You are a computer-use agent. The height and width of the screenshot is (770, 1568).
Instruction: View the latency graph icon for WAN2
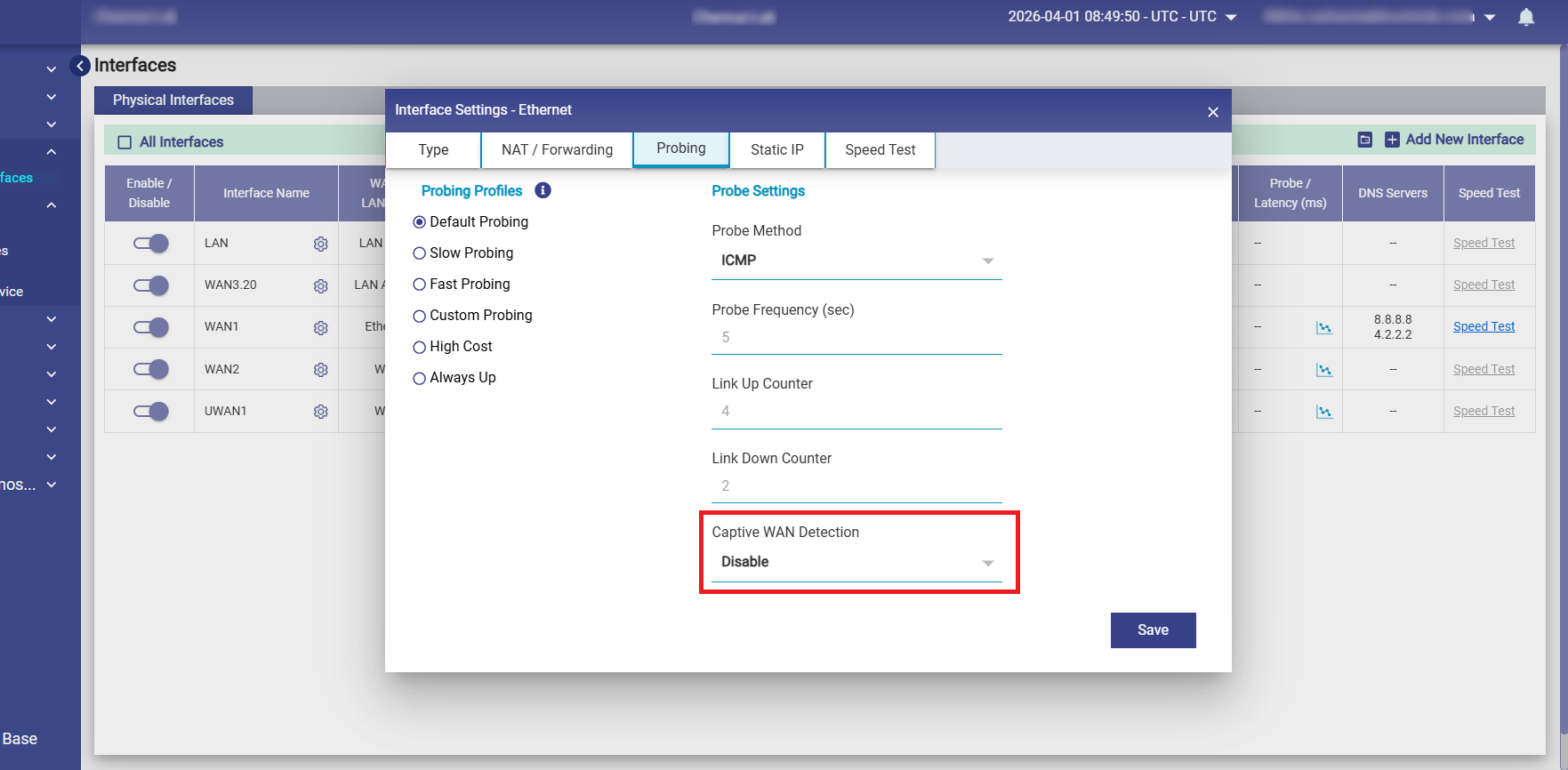(1324, 370)
